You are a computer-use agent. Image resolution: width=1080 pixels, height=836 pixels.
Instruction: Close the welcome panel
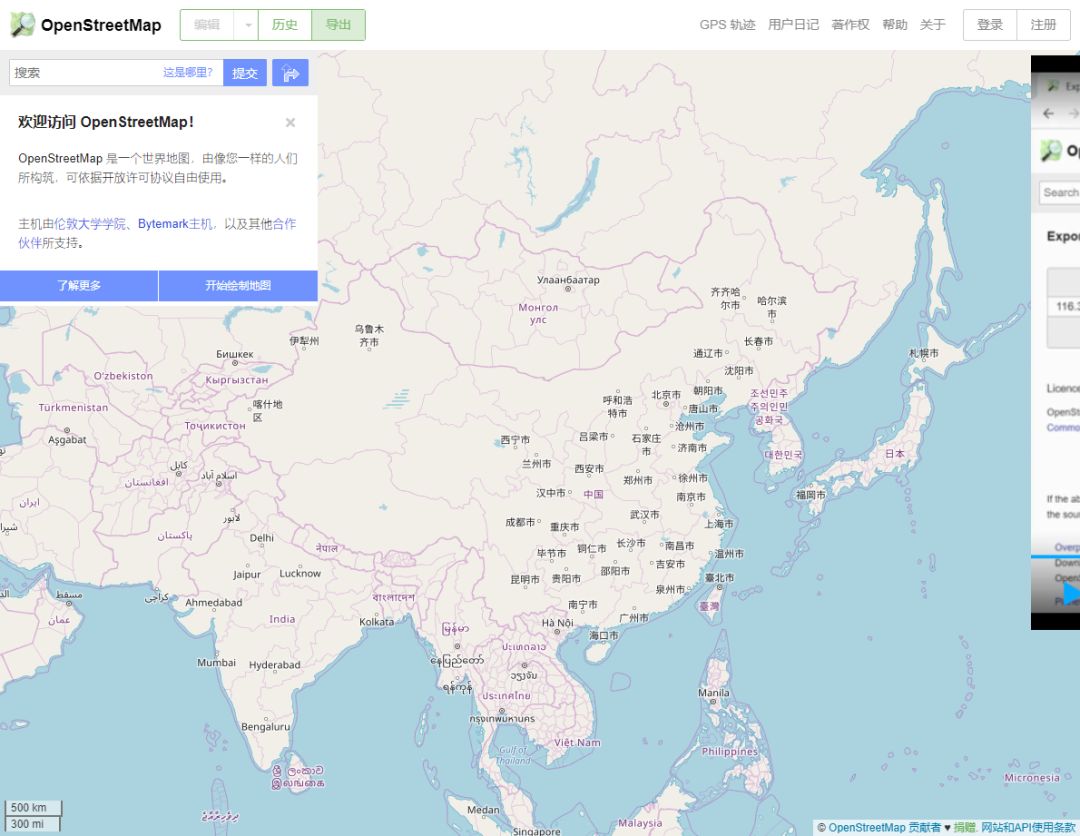pyautogui.click(x=291, y=123)
